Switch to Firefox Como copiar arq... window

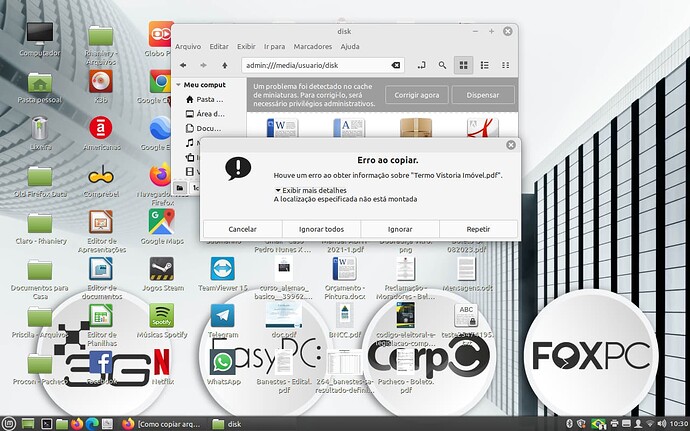pos(162,424)
